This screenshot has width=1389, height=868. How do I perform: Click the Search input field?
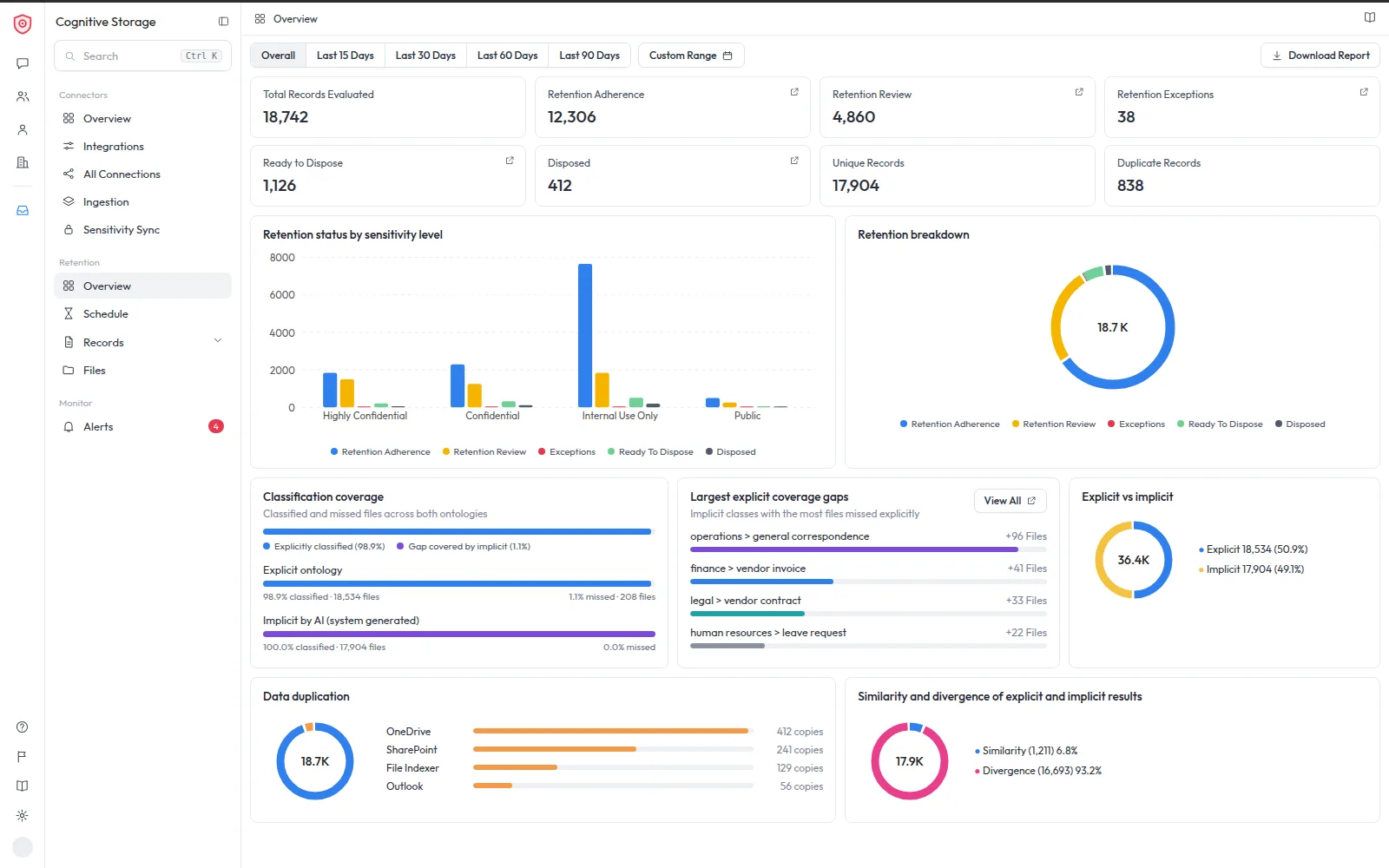(x=142, y=56)
